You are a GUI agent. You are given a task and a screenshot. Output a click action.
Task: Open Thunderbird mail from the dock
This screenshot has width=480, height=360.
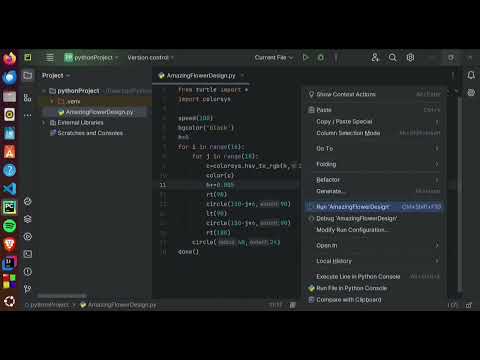pyautogui.click(x=9, y=77)
